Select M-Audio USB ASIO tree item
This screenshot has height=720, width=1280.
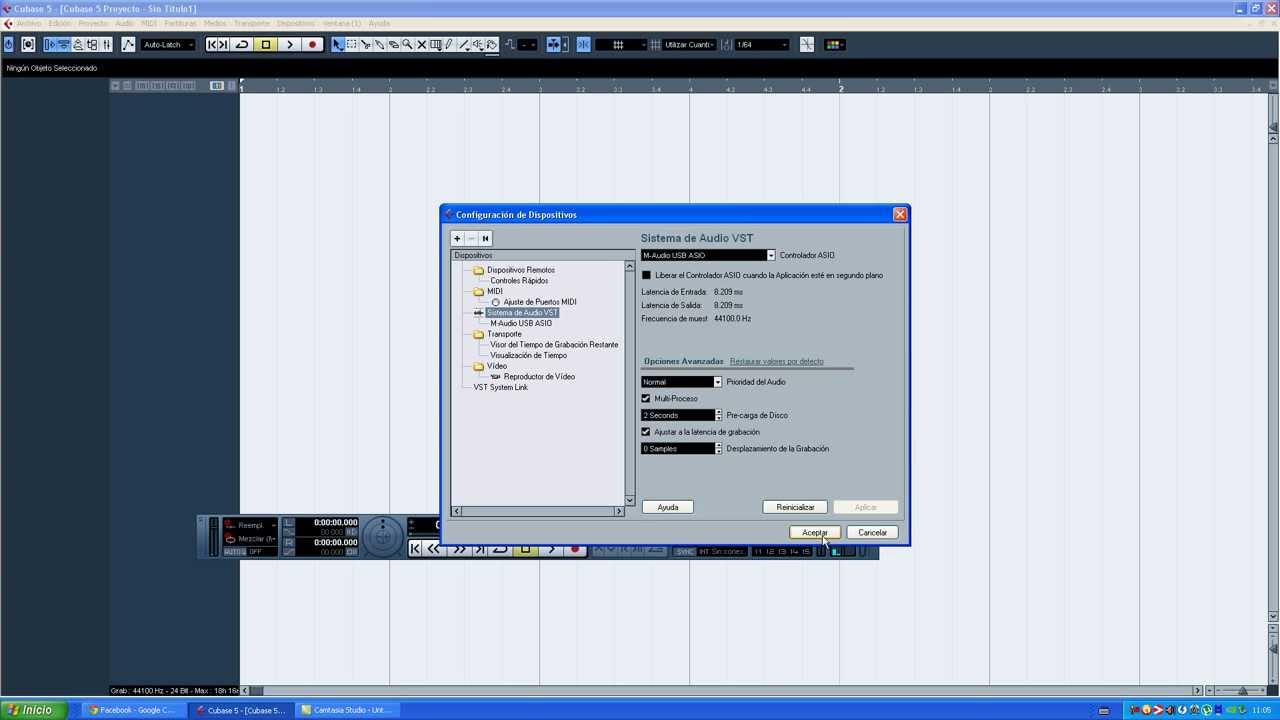(521, 323)
